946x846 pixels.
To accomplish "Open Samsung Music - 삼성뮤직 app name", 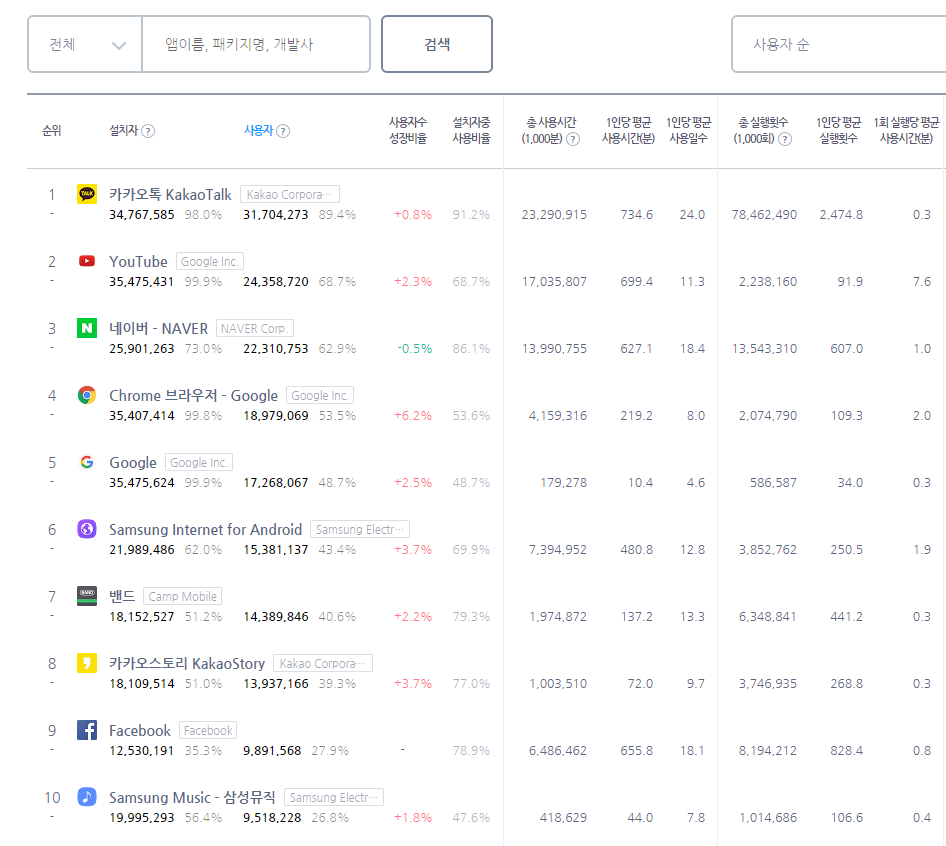I will click(192, 797).
